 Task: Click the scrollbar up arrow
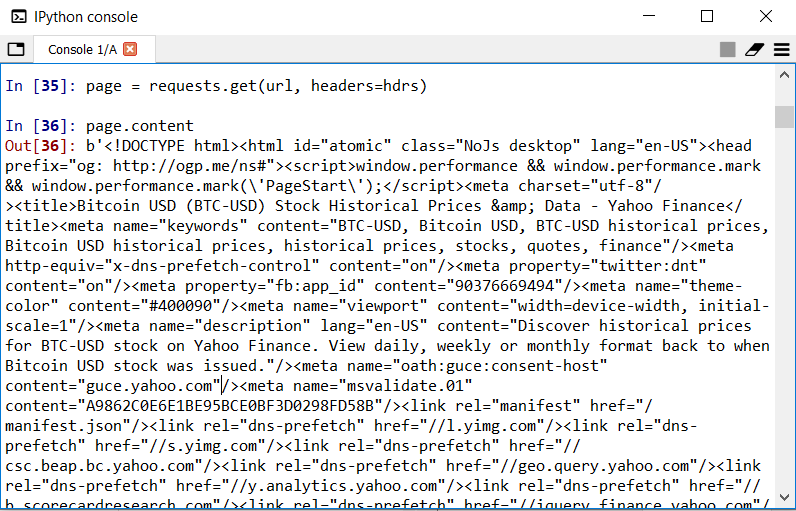(784, 75)
